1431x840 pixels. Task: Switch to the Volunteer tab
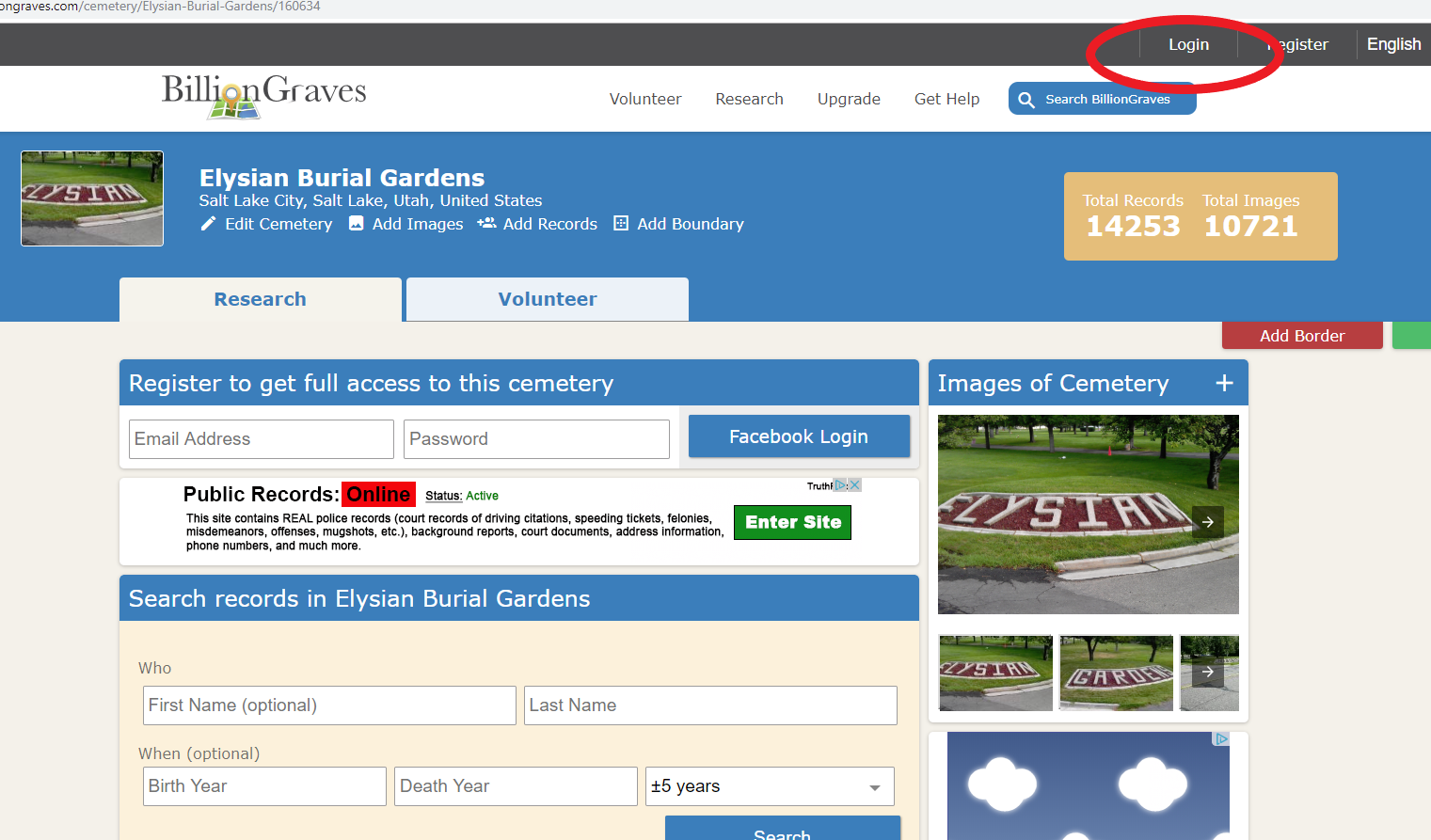(x=548, y=299)
